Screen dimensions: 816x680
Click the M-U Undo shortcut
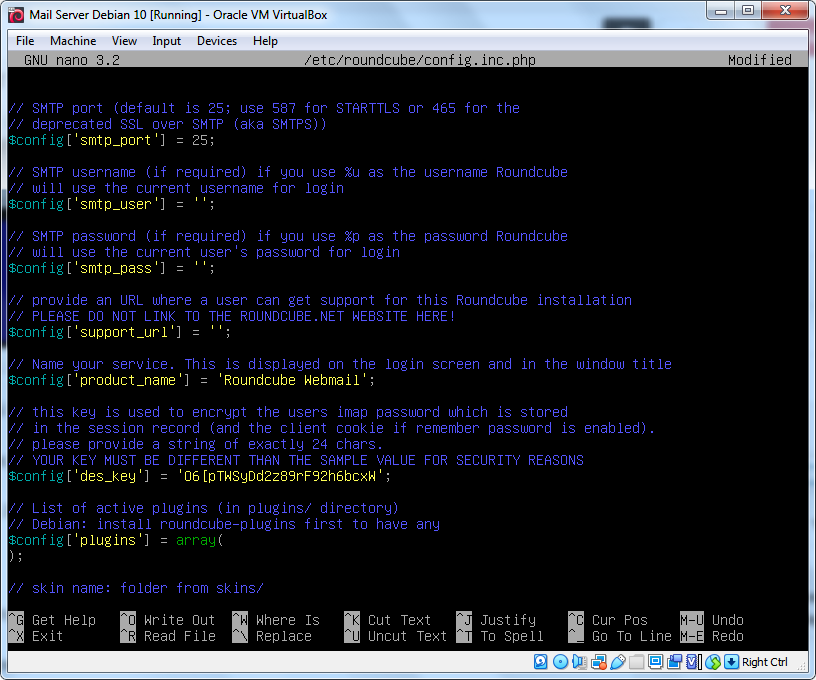[x=712, y=620]
